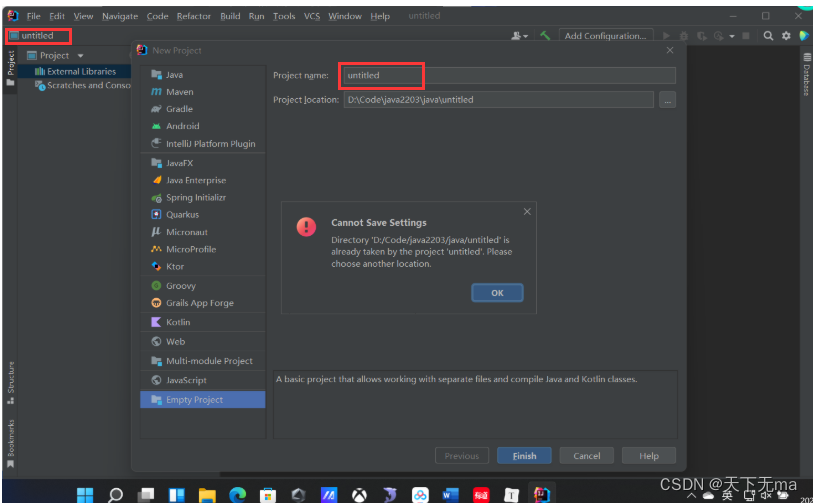Open the View menu
This screenshot has width=813, height=503.
pos(83,16)
